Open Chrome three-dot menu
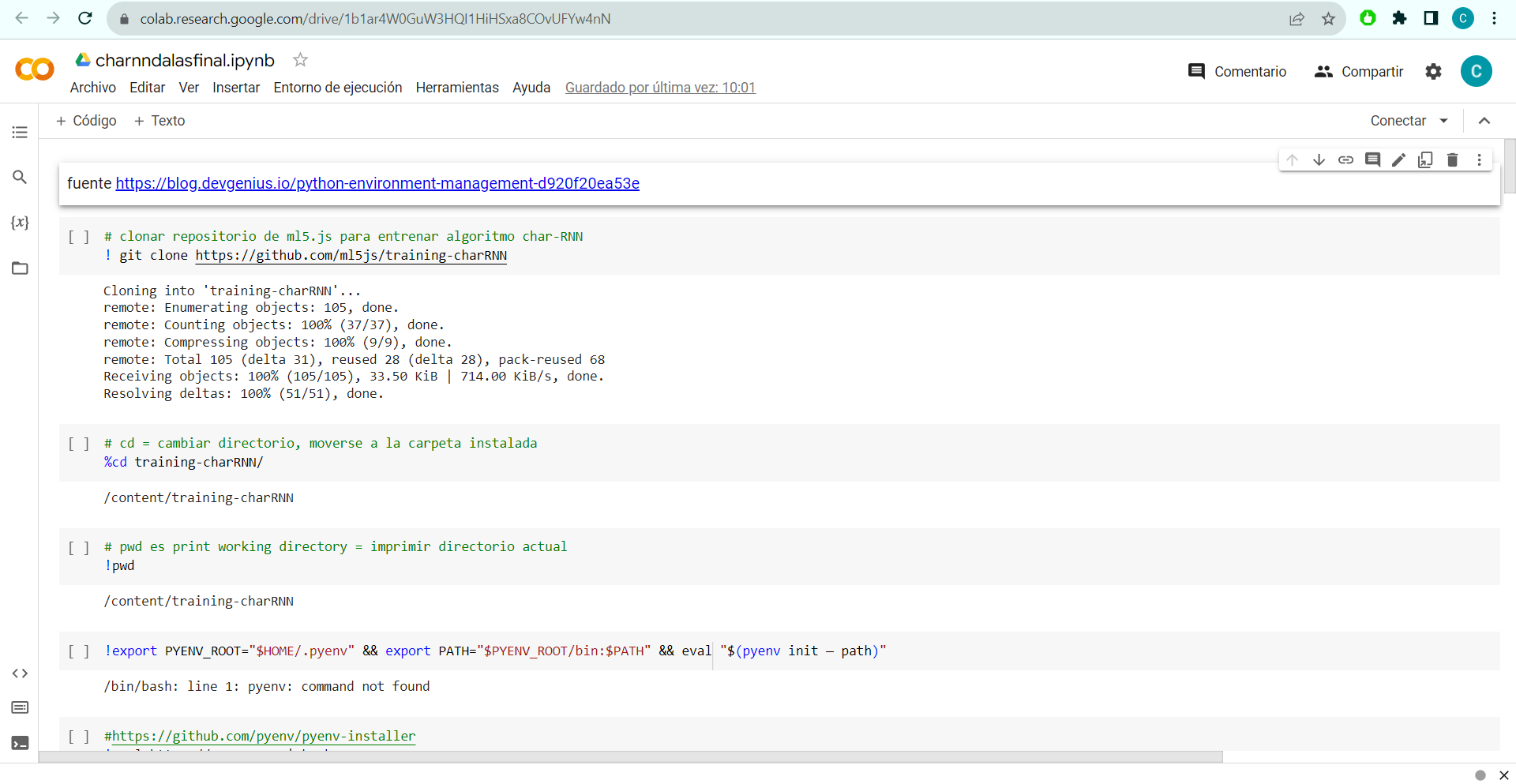The width and height of the screenshot is (1516, 784). (x=1494, y=18)
